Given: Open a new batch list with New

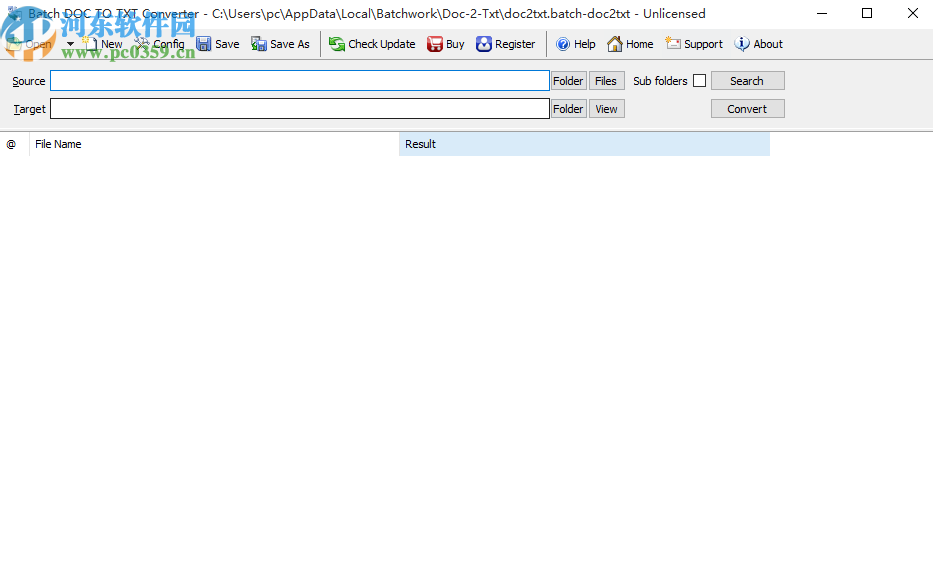Looking at the screenshot, I should click(x=103, y=44).
